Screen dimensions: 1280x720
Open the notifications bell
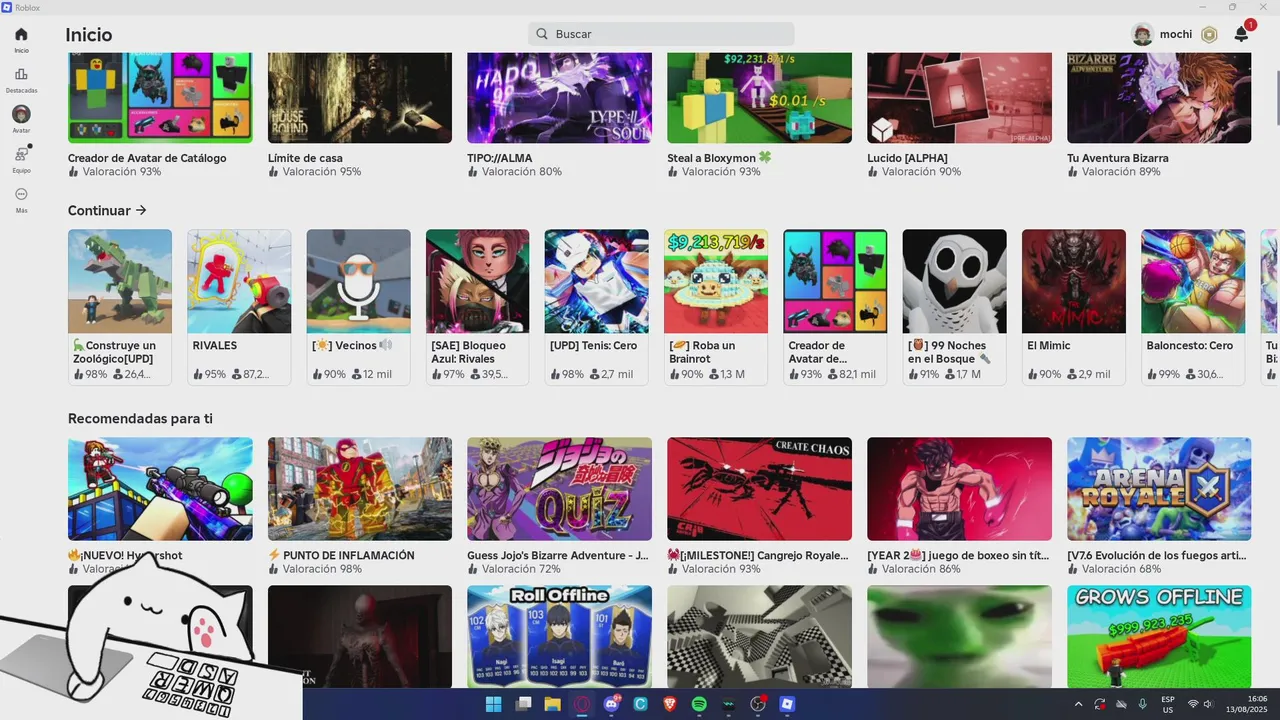(x=1241, y=34)
